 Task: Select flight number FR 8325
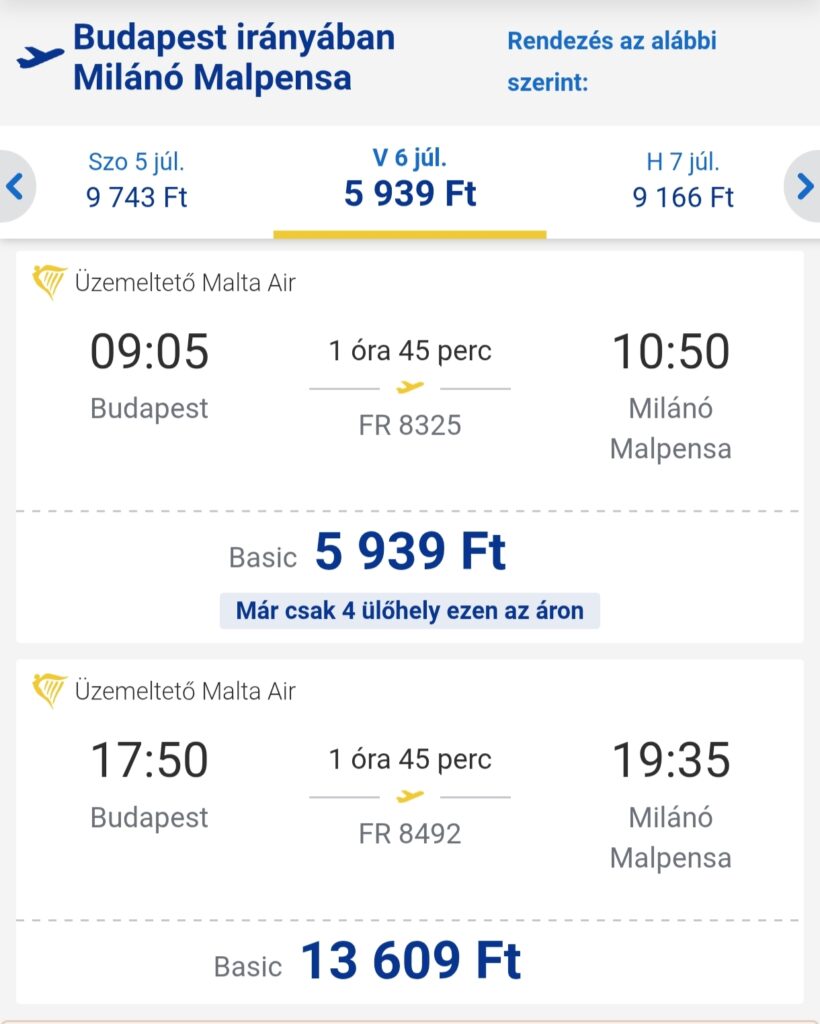(410, 425)
